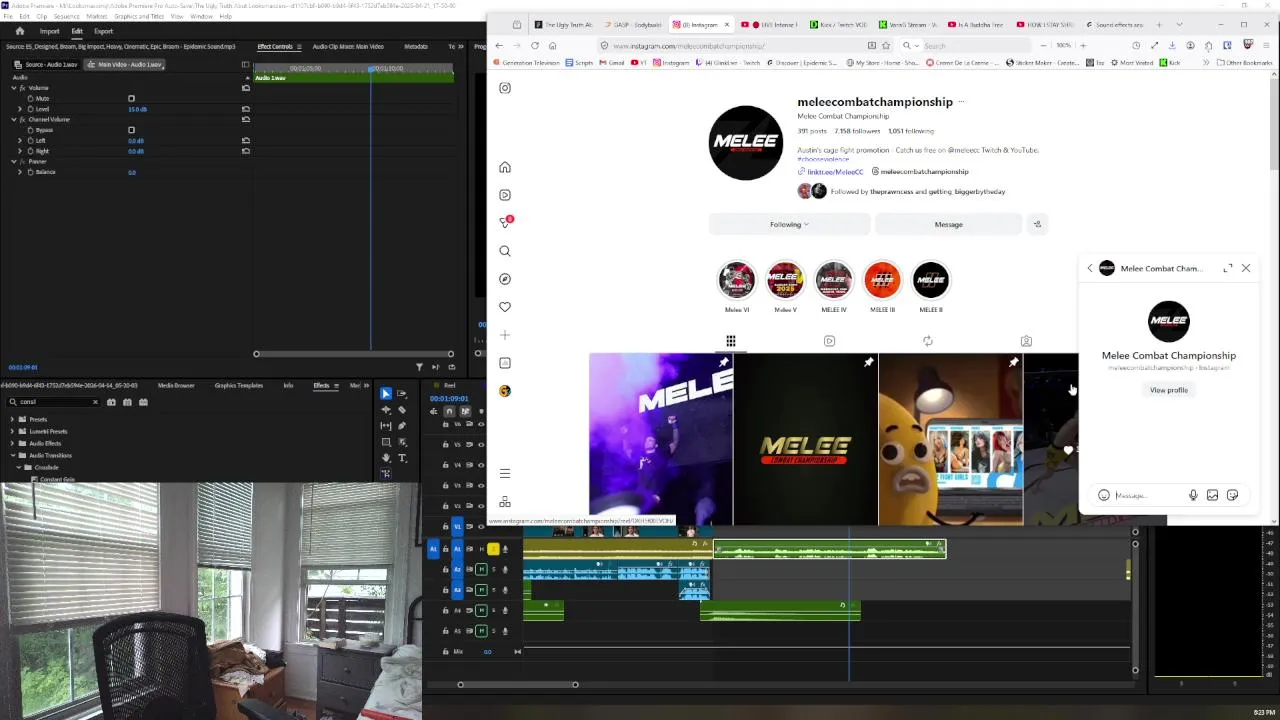Select the Ripple Edit tool
The height and width of the screenshot is (720, 1280).
pyautogui.click(x=386, y=410)
